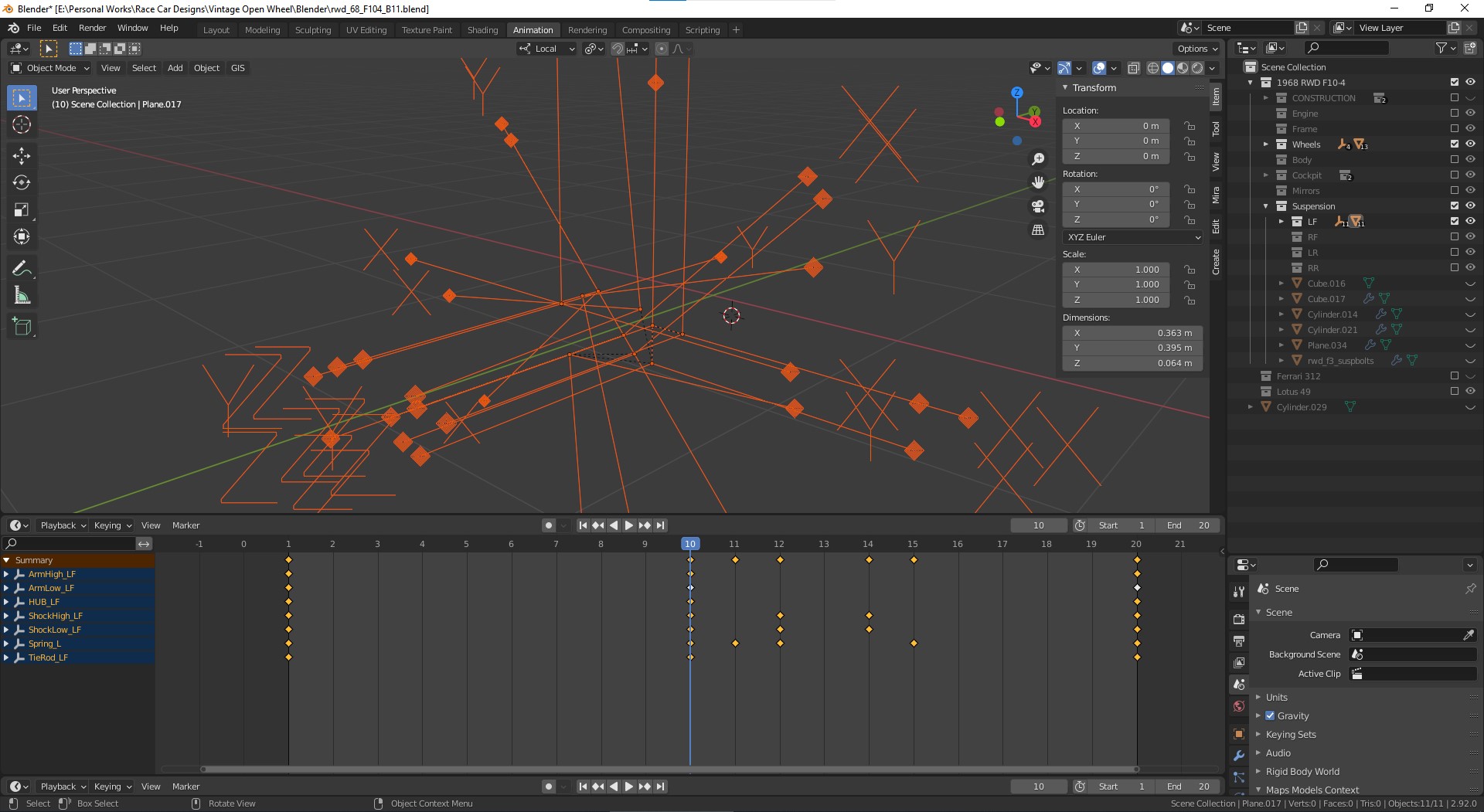Screen dimensions: 1484x812
Task: Select the Add Cube tool
Action: coord(22,327)
